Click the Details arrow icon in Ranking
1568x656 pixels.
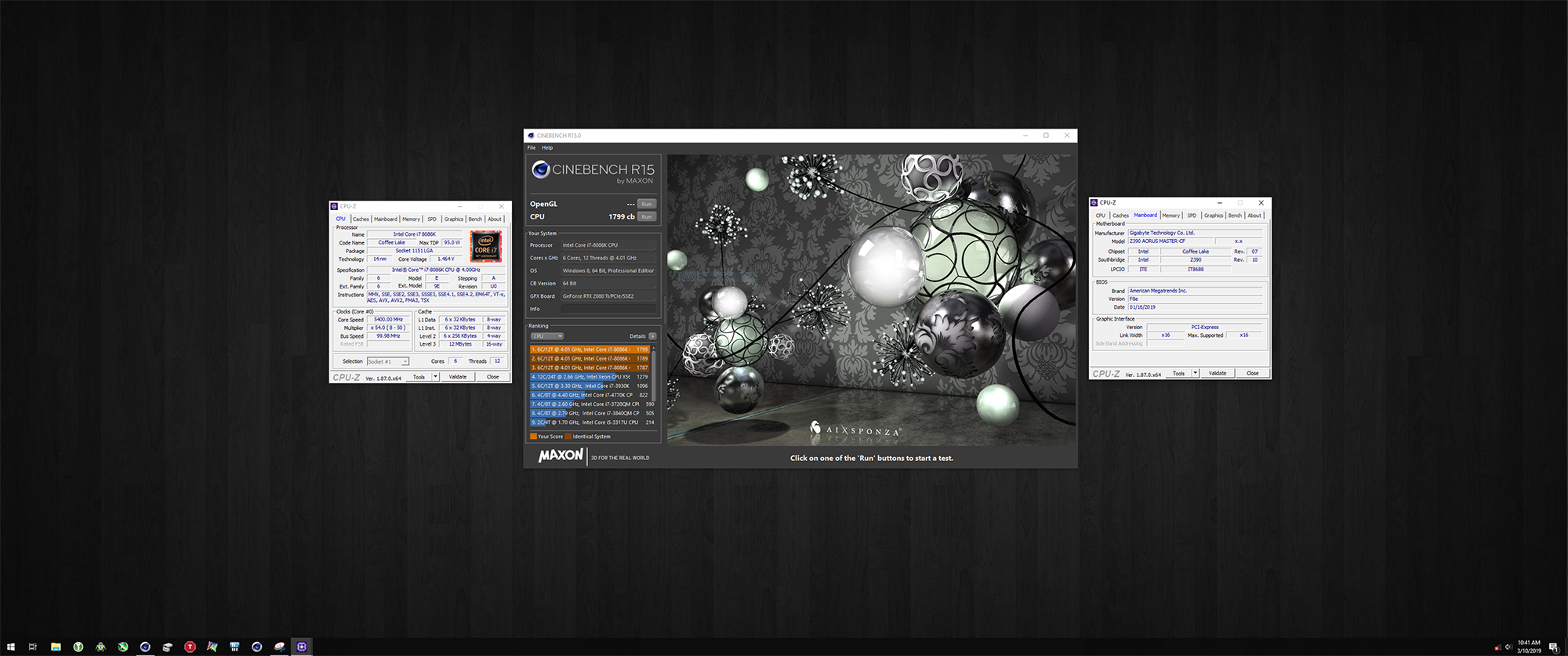pos(652,336)
